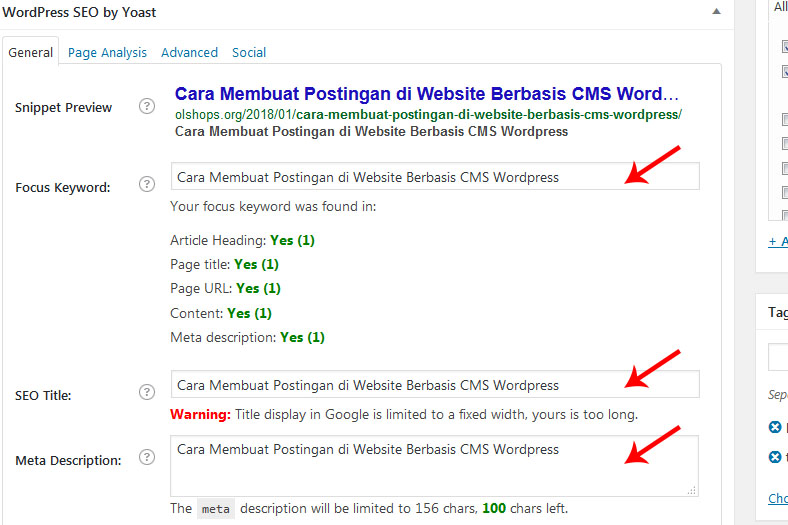The width and height of the screenshot is (788, 525).
Task: Click the 'Page title: Yes (1)' line
Action: [x=224, y=264]
